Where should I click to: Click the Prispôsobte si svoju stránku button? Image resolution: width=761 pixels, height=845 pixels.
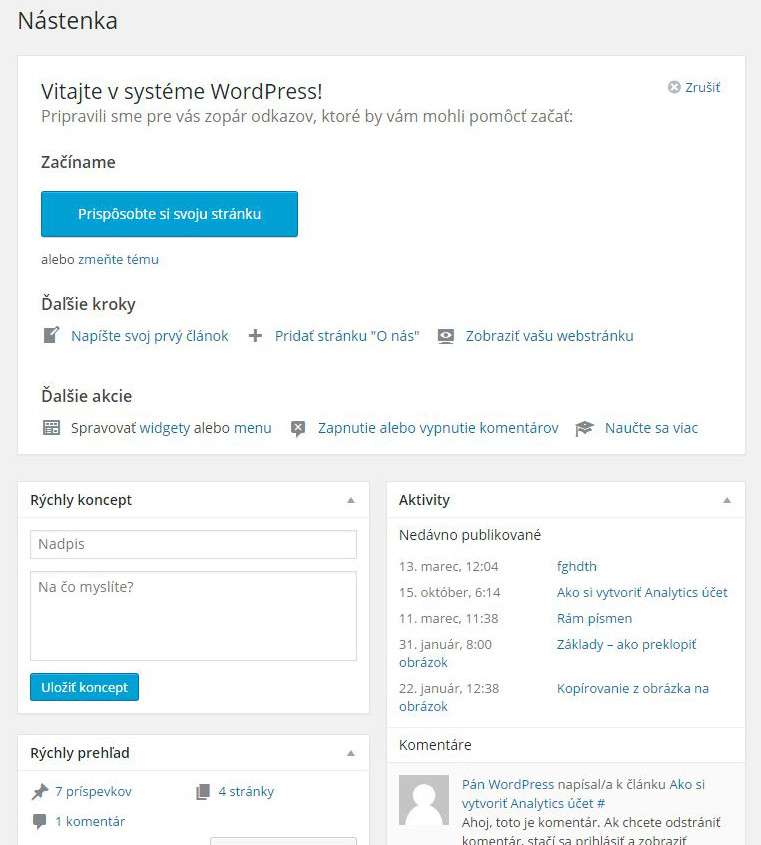pos(169,214)
